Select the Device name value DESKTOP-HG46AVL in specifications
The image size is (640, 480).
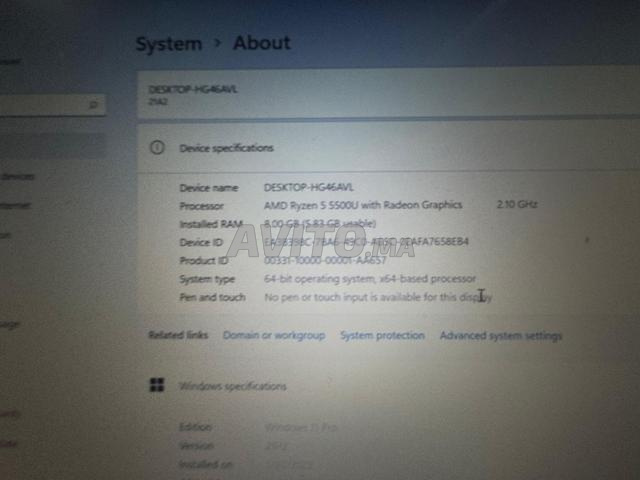click(x=309, y=187)
